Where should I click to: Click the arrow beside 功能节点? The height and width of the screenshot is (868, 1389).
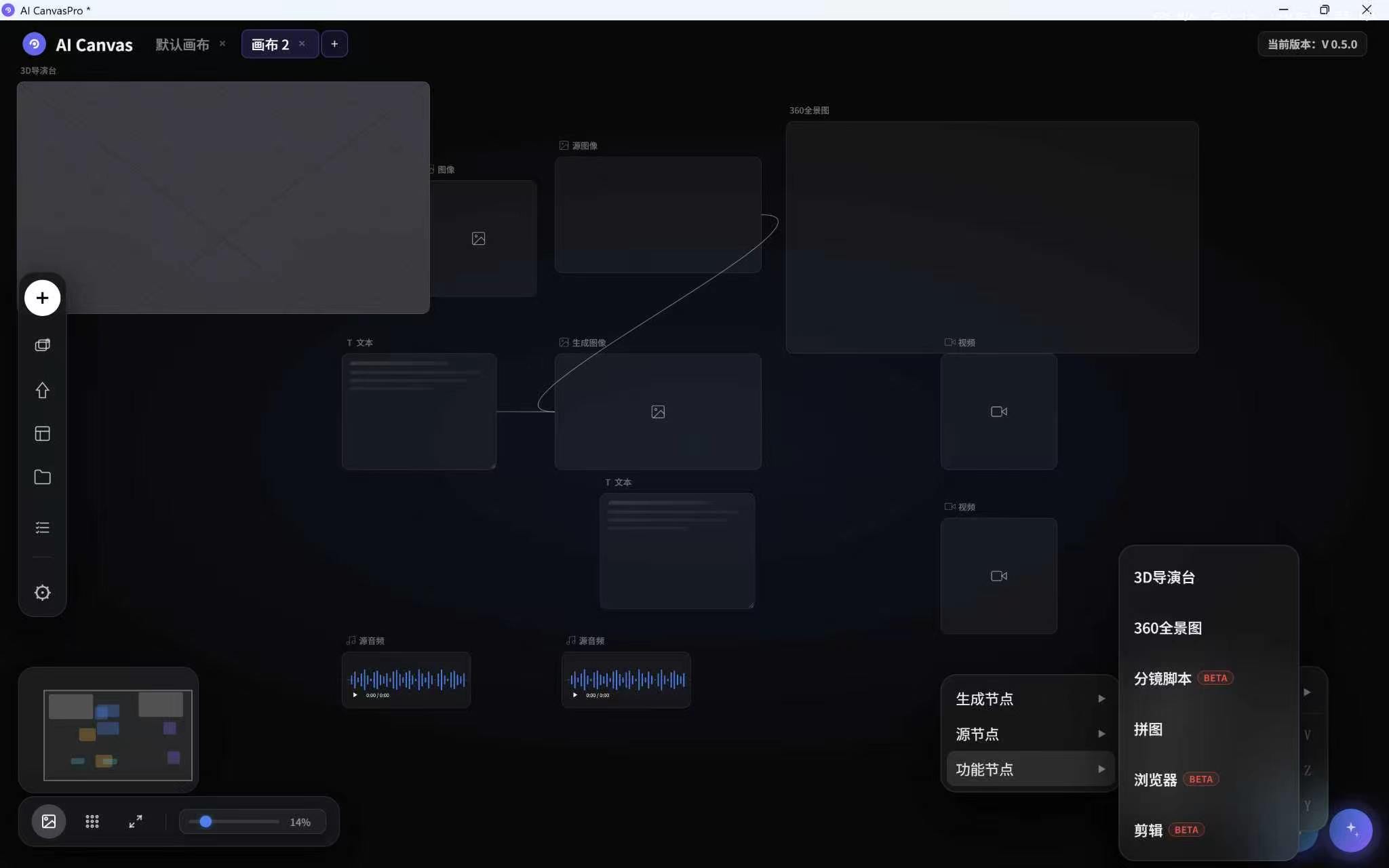[x=1101, y=769]
